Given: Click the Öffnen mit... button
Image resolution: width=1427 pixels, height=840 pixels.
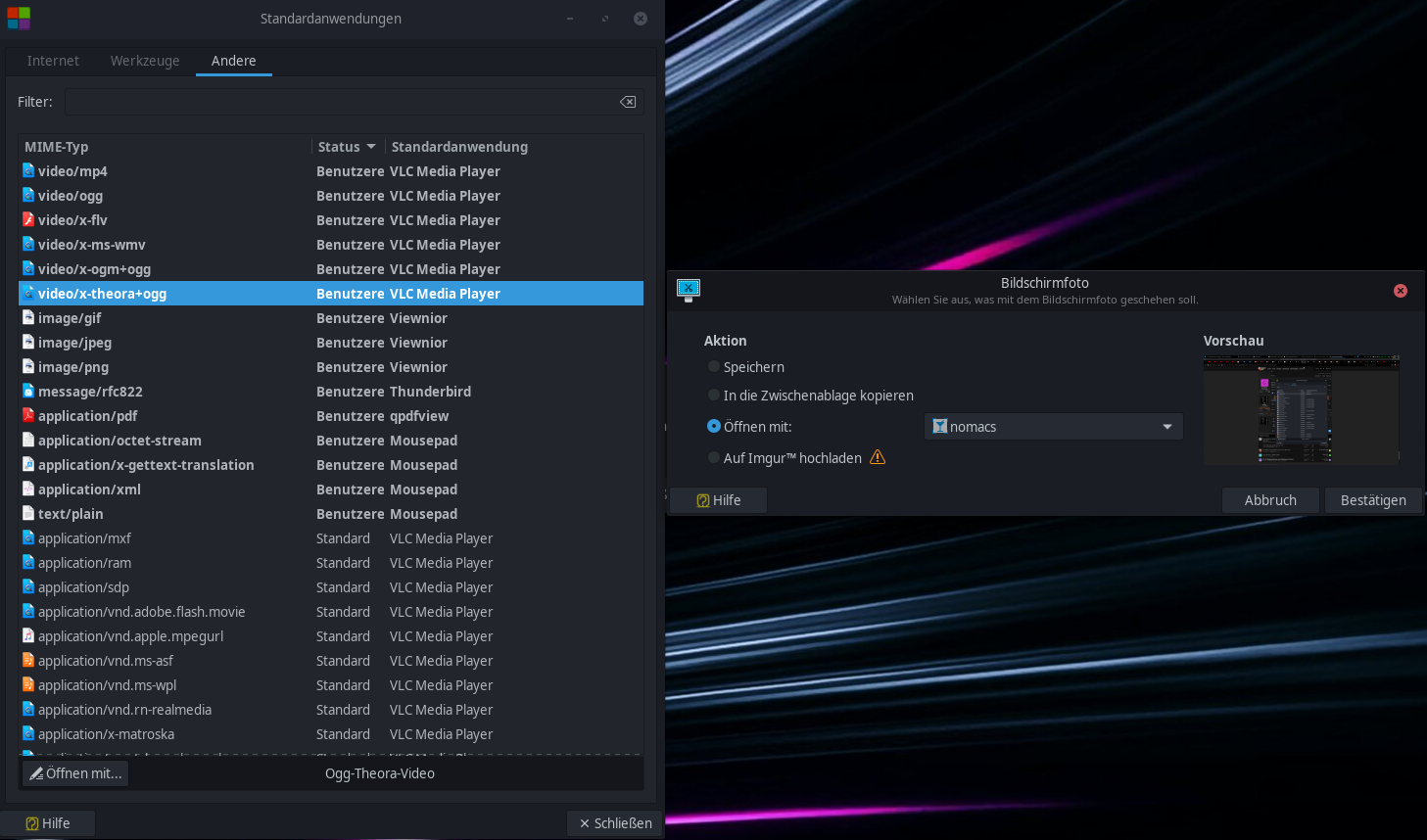Looking at the screenshot, I should [x=75, y=773].
